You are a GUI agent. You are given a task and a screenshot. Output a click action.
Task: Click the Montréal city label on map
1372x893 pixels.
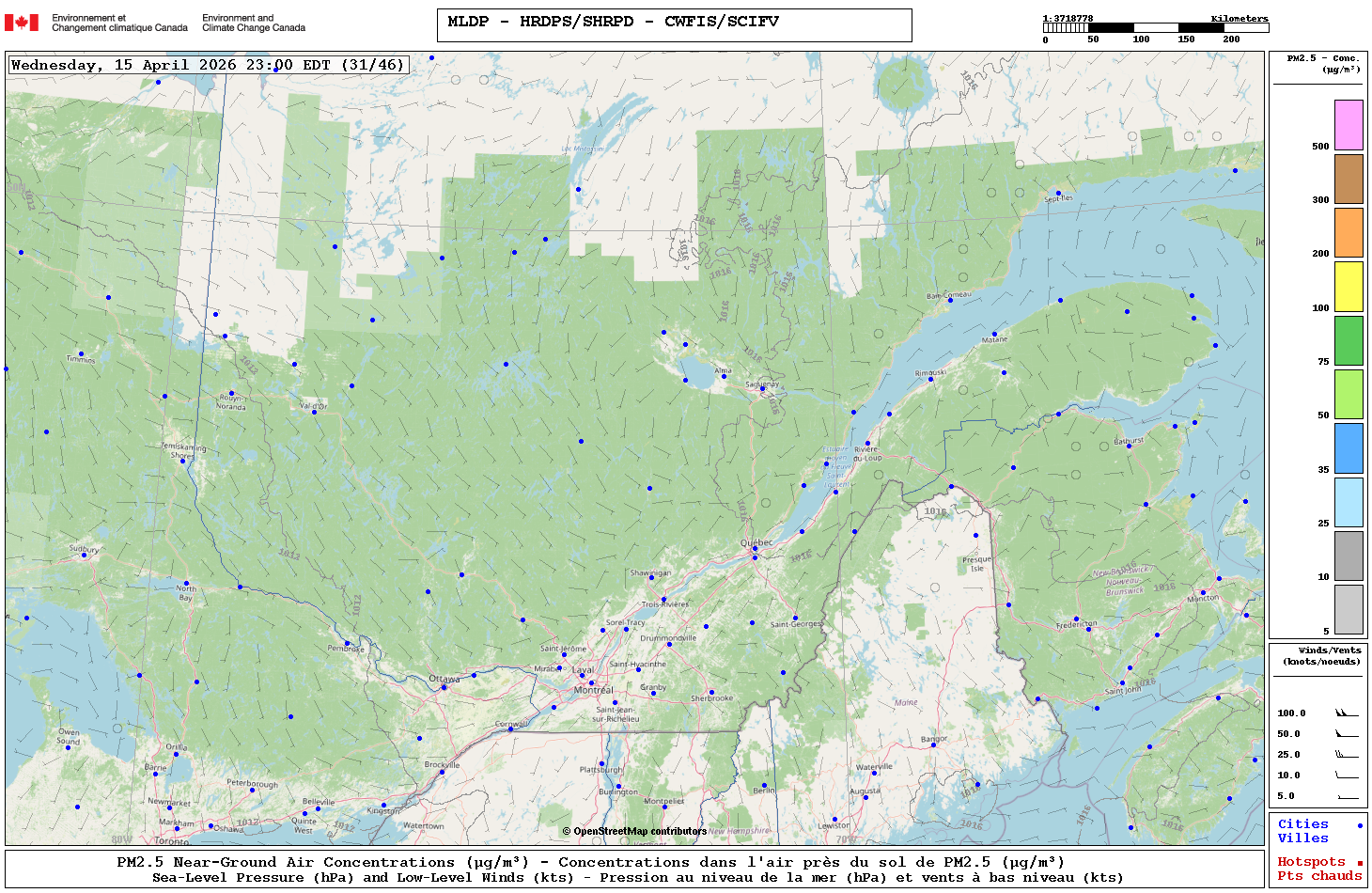pyautogui.click(x=593, y=690)
